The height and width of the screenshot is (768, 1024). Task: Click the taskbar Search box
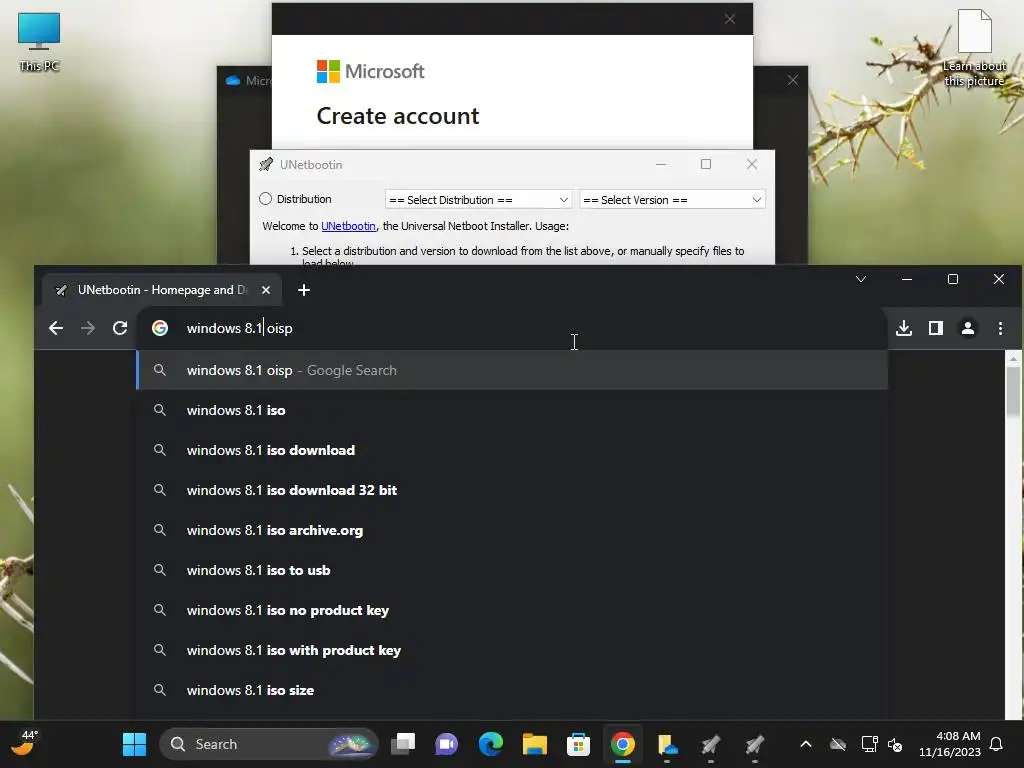tap(268, 744)
